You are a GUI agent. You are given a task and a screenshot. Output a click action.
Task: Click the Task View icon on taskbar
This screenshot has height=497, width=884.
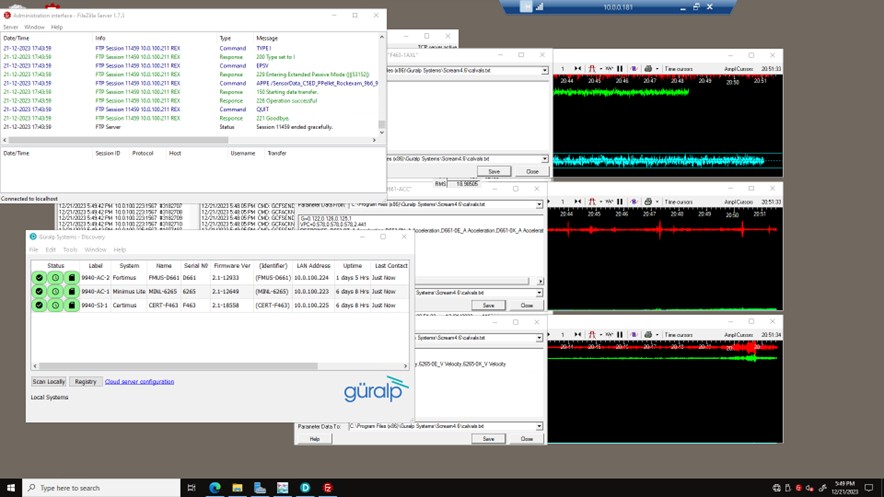pyautogui.click(x=191, y=488)
